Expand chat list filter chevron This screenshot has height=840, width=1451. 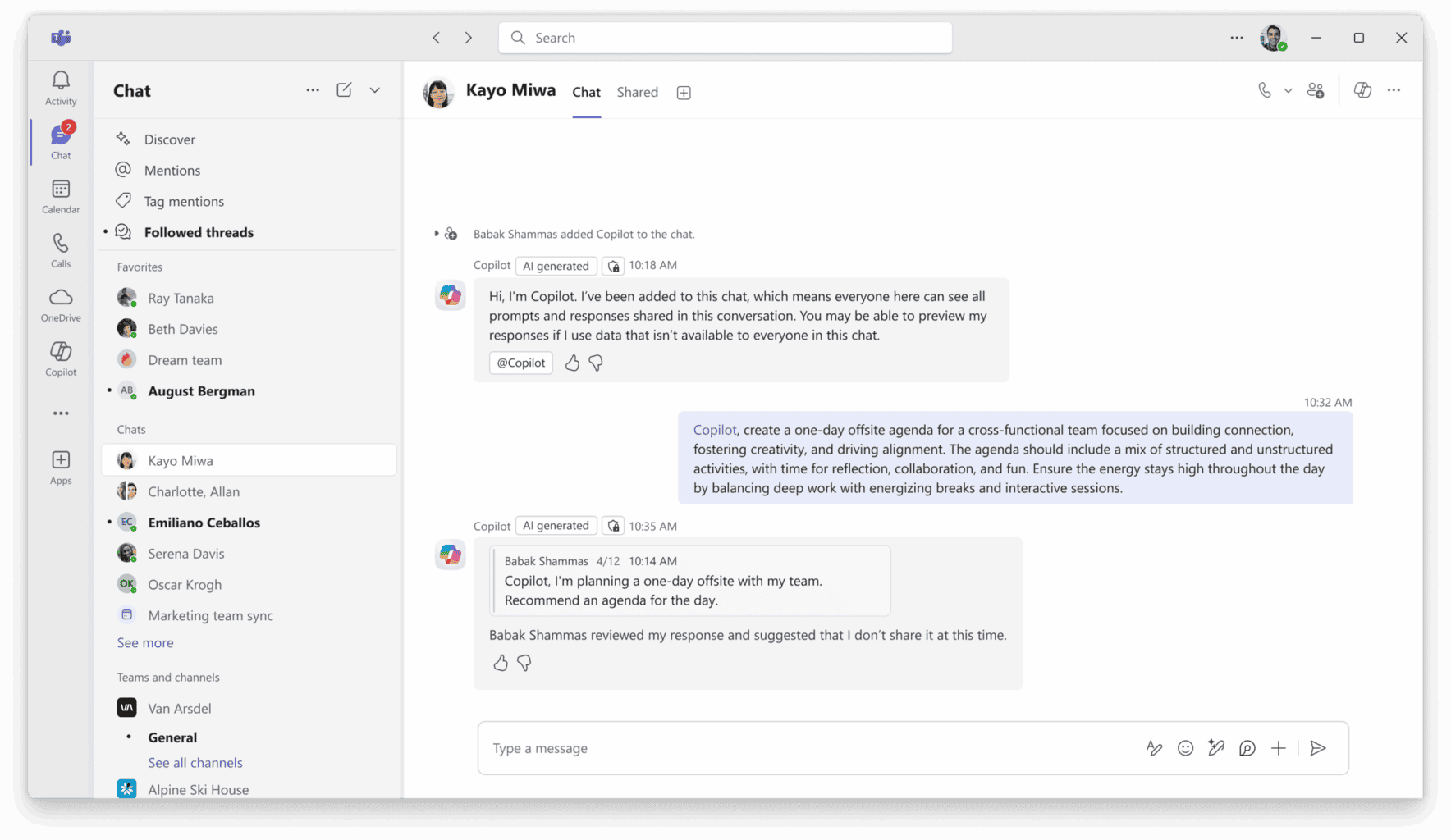tap(375, 90)
